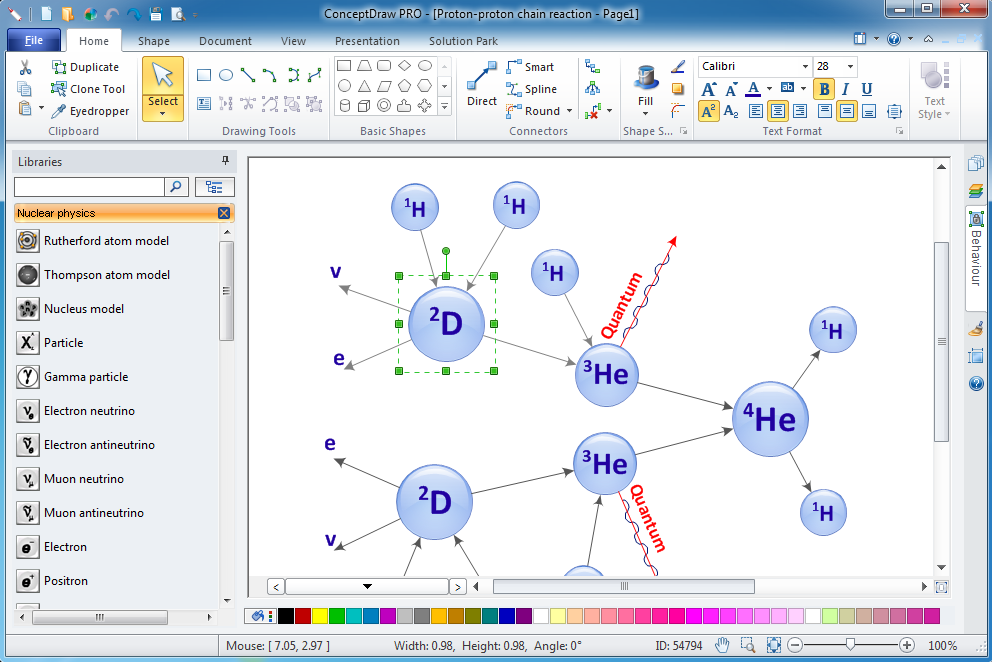Open the Text Style panel
This screenshot has height=662, width=992.
(x=933, y=90)
